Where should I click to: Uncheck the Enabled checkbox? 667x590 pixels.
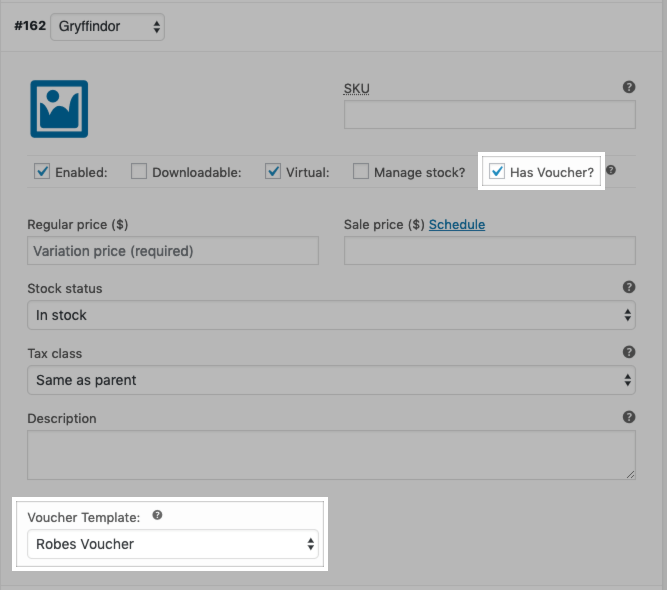[x=42, y=171]
